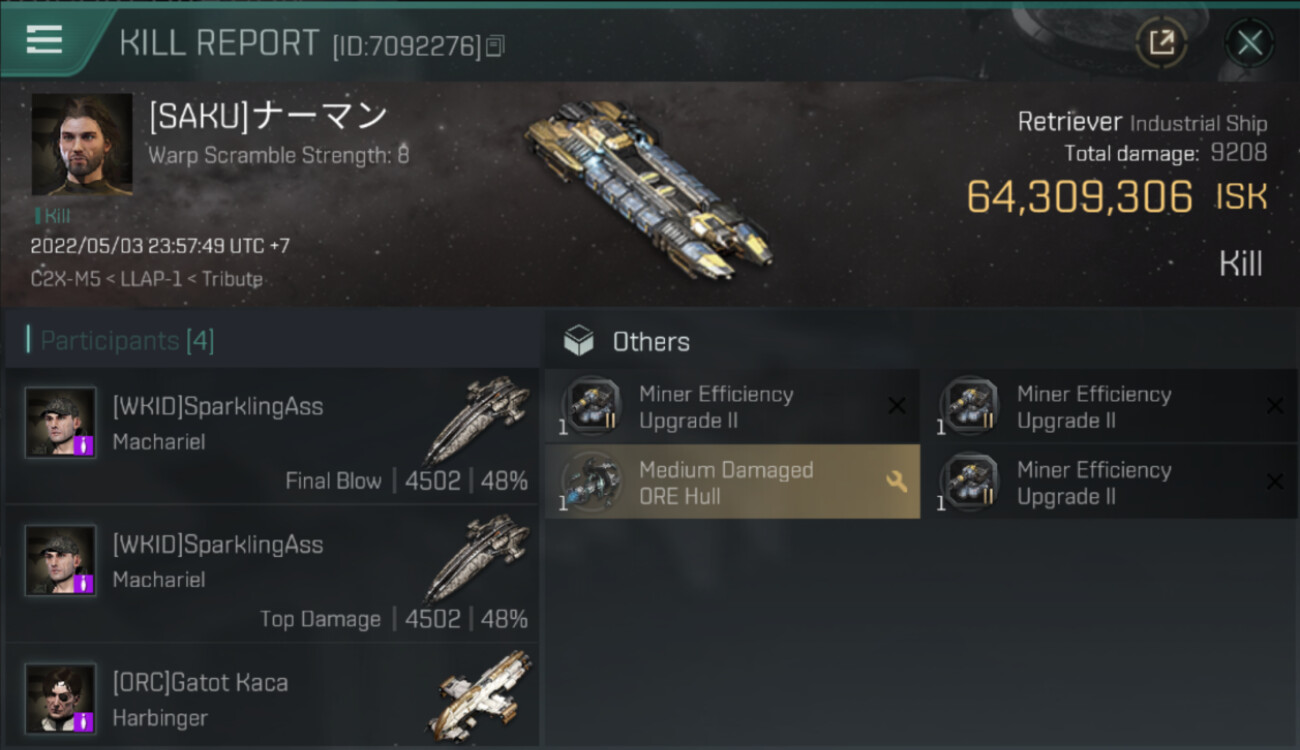The image size is (1300, 750).
Task: Click the C2X-M5 system location link
Action: point(66,279)
